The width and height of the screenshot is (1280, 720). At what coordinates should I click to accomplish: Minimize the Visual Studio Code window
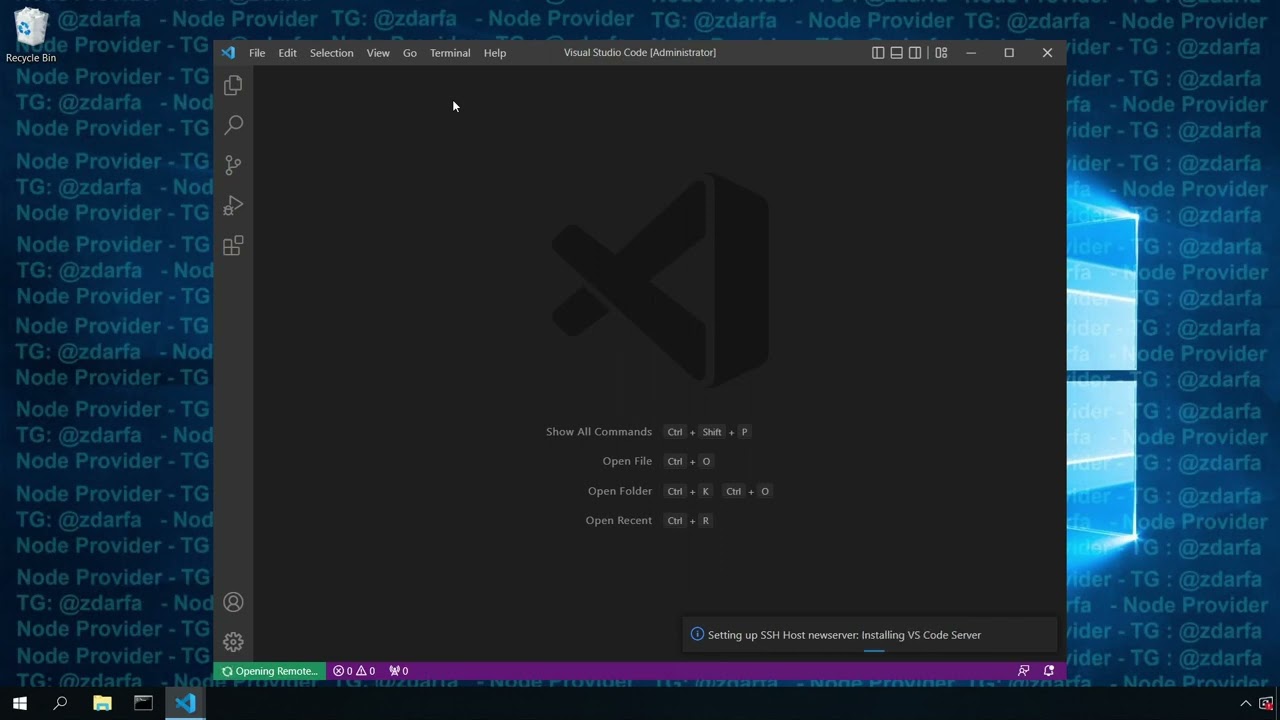pyautogui.click(x=970, y=53)
